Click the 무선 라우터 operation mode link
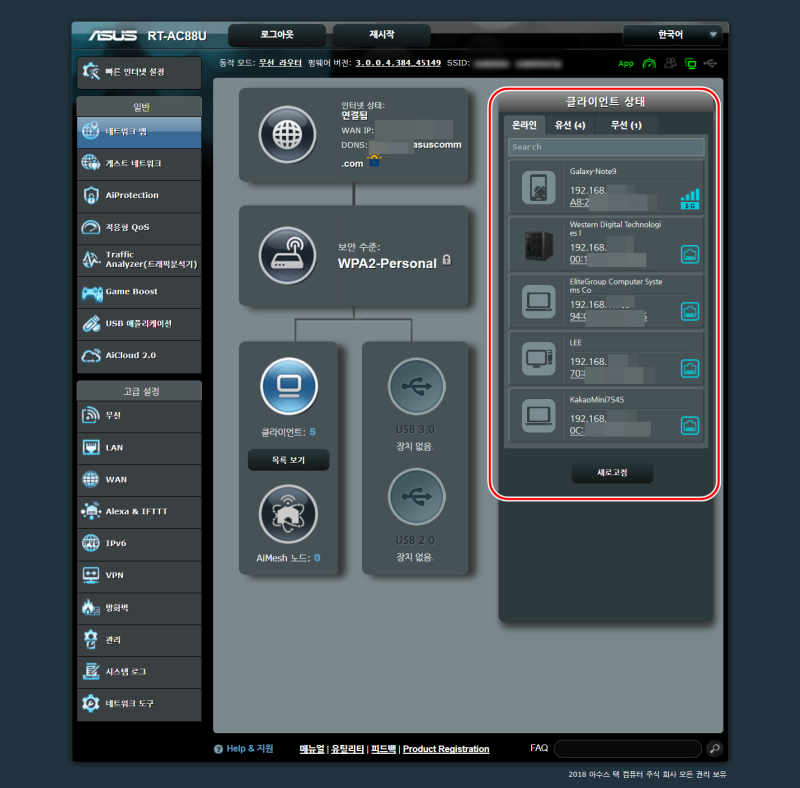Viewport: 800px width, 788px height. point(280,63)
